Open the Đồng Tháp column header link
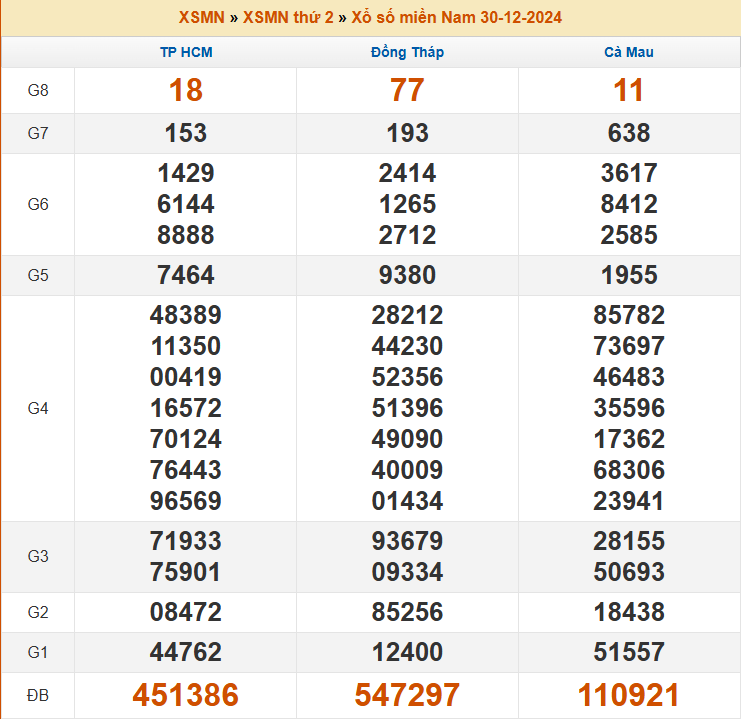The width and height of the screenshot is (741, 719). pyautogui.click(x=407, y=52)
